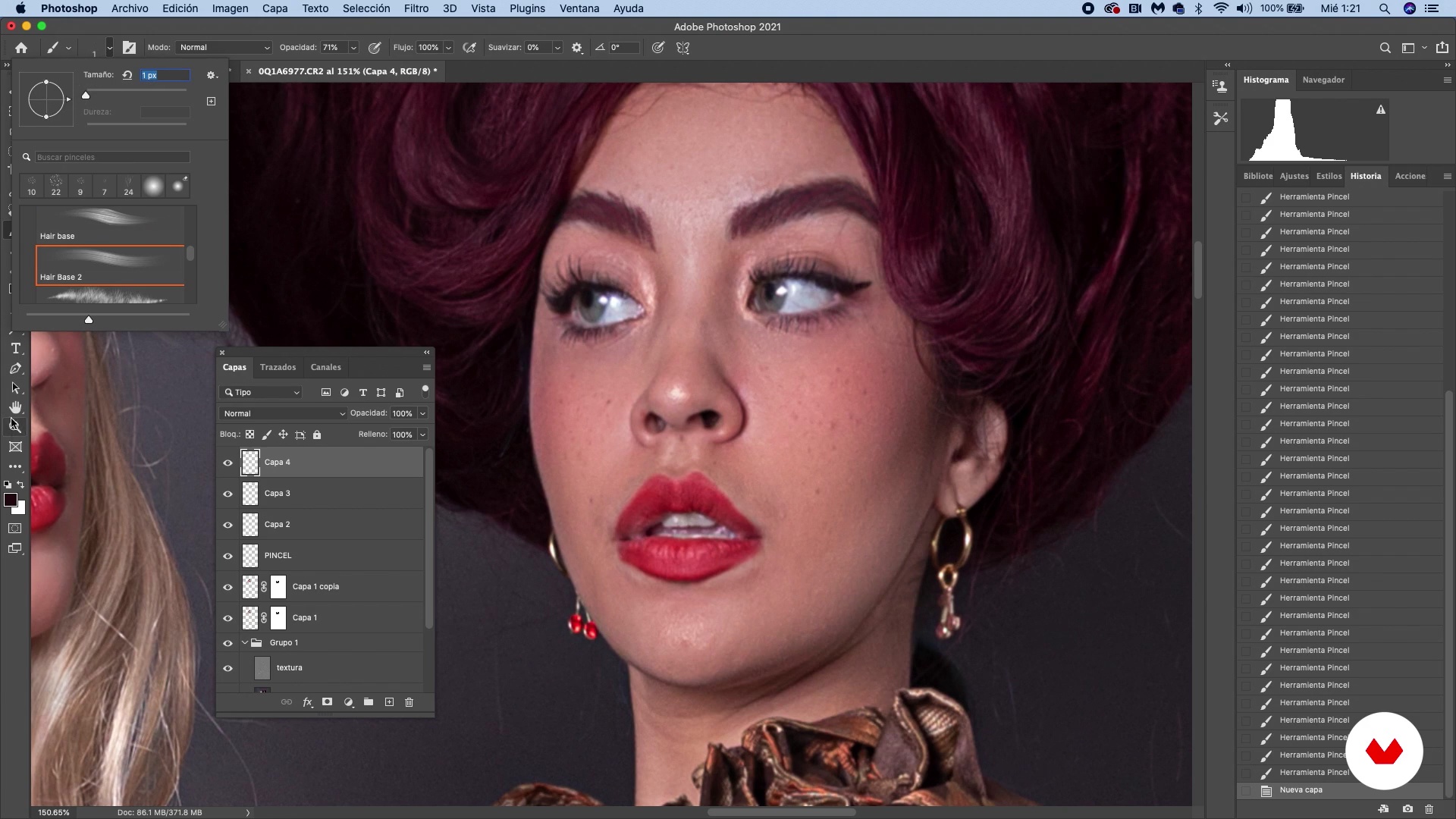Open the Opacidad 71% dropdown arrow

(353, 48)
